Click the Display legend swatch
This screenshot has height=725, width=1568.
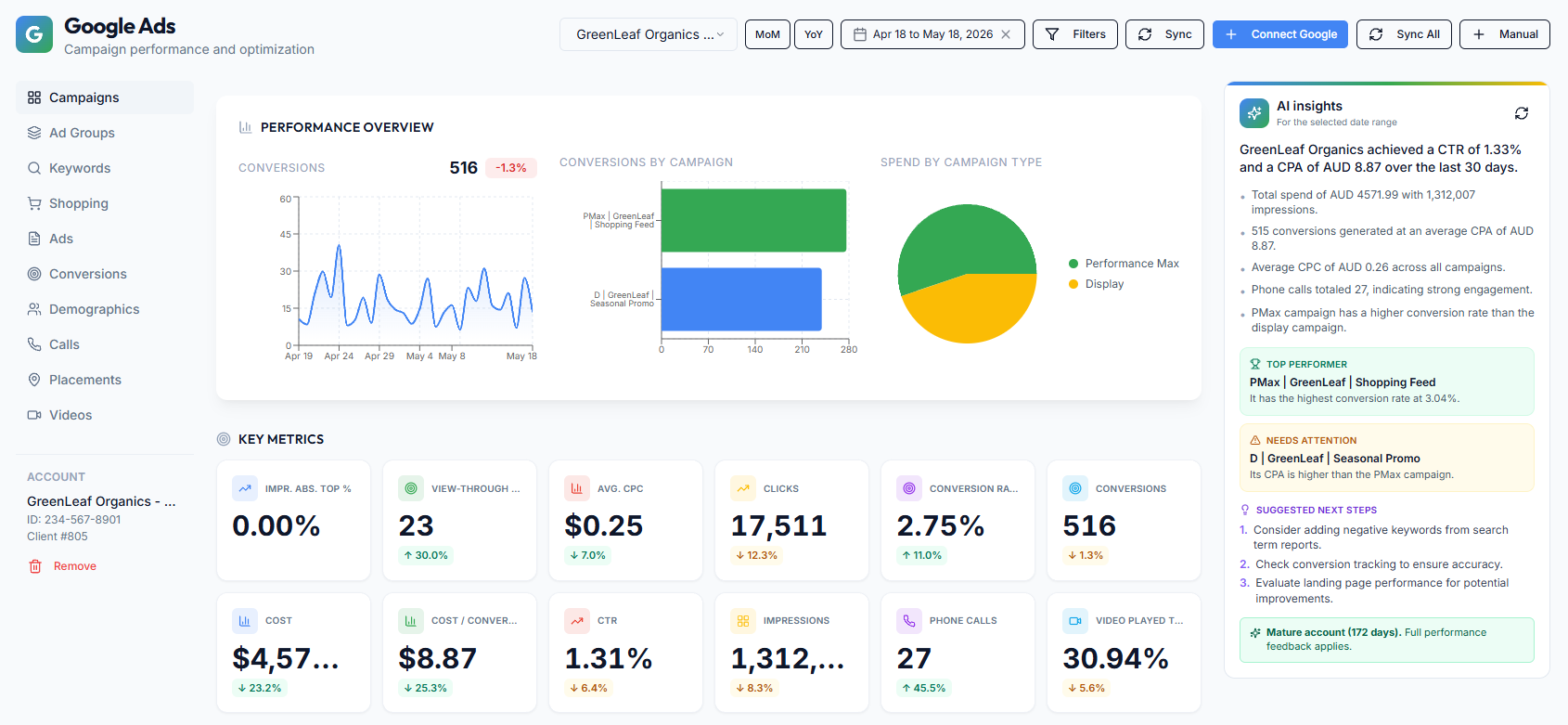[x=1073, y=284]
